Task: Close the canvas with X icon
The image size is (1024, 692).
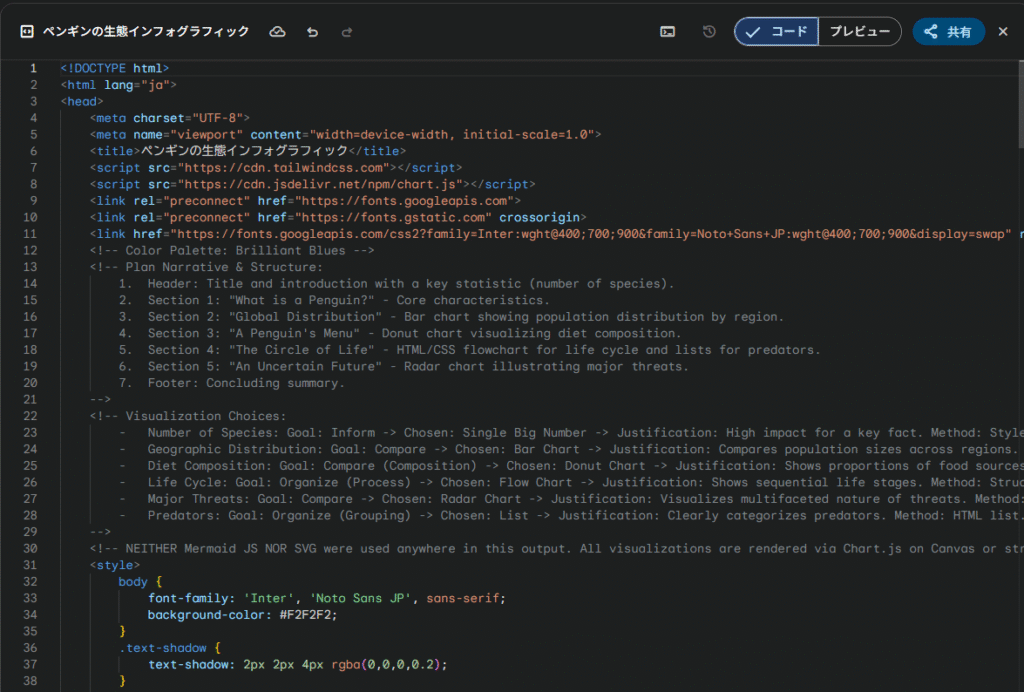Action: click(1003, 32)
